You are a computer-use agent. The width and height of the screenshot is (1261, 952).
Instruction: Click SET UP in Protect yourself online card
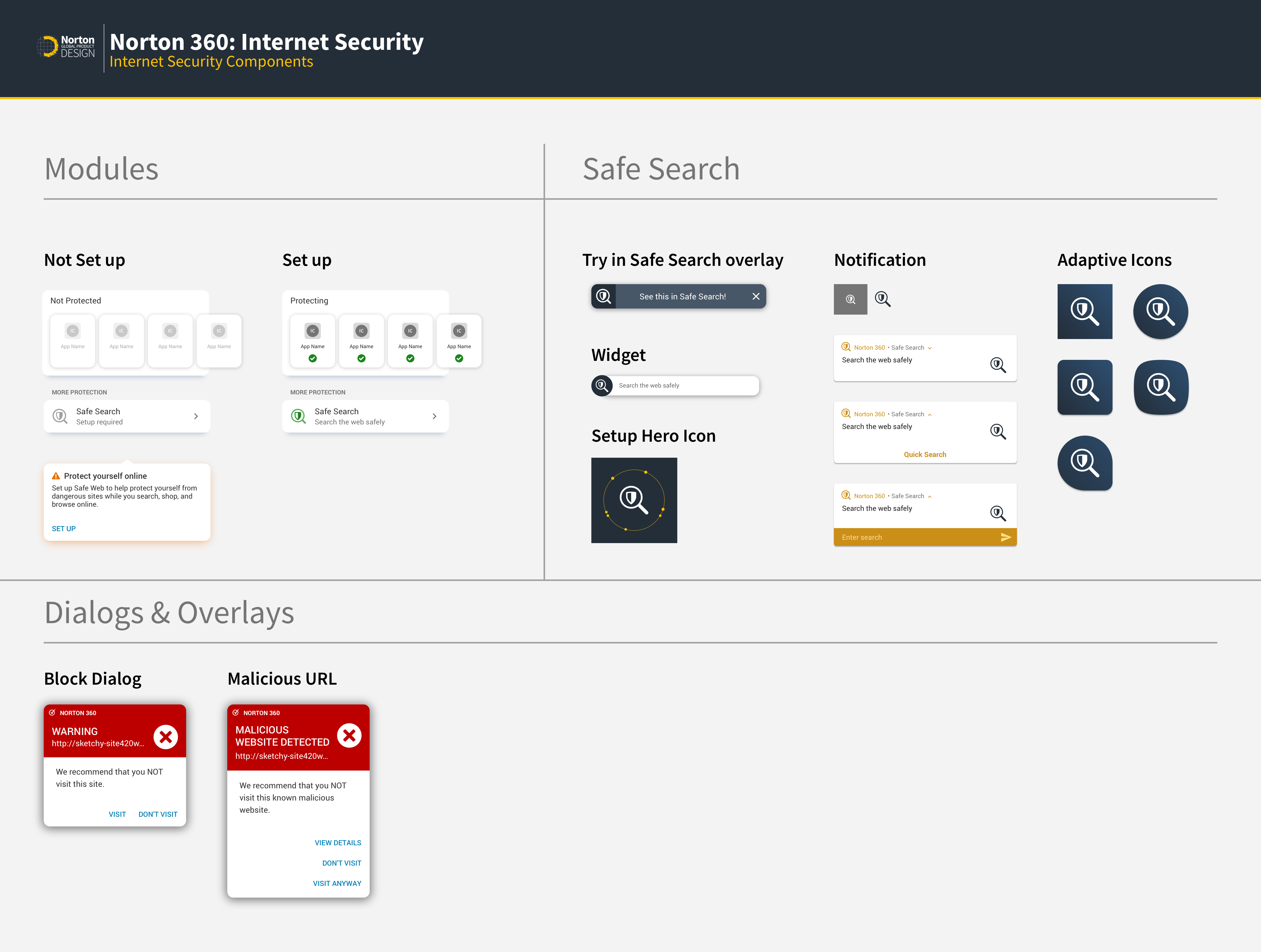coord(64,529)
